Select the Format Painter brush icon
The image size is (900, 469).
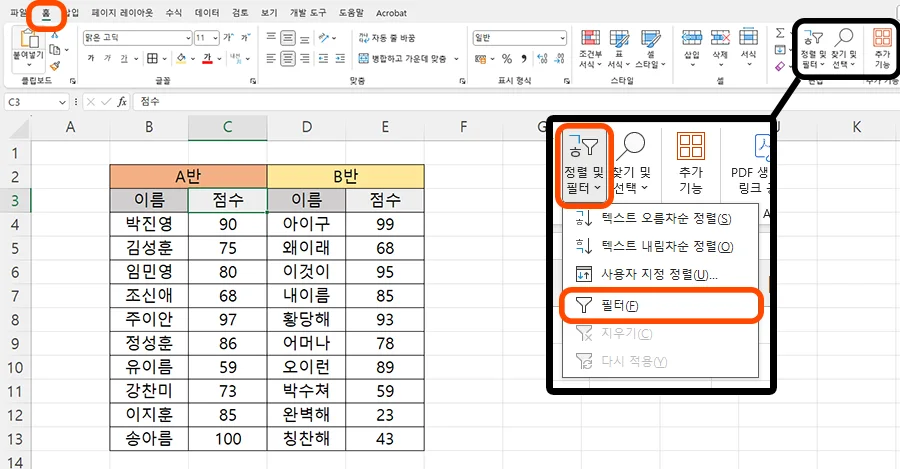point(55,67)
